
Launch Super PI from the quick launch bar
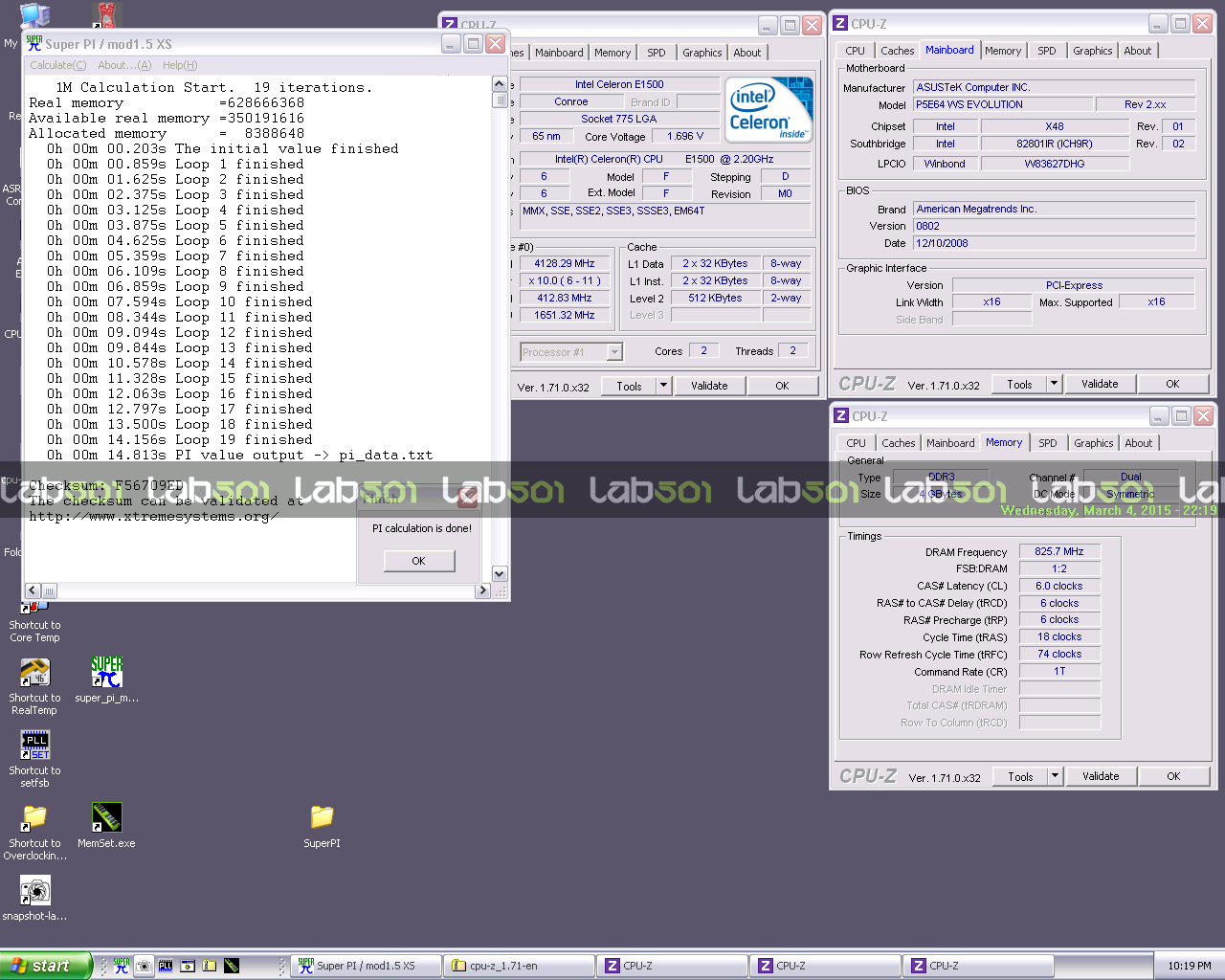pos(122,966)
